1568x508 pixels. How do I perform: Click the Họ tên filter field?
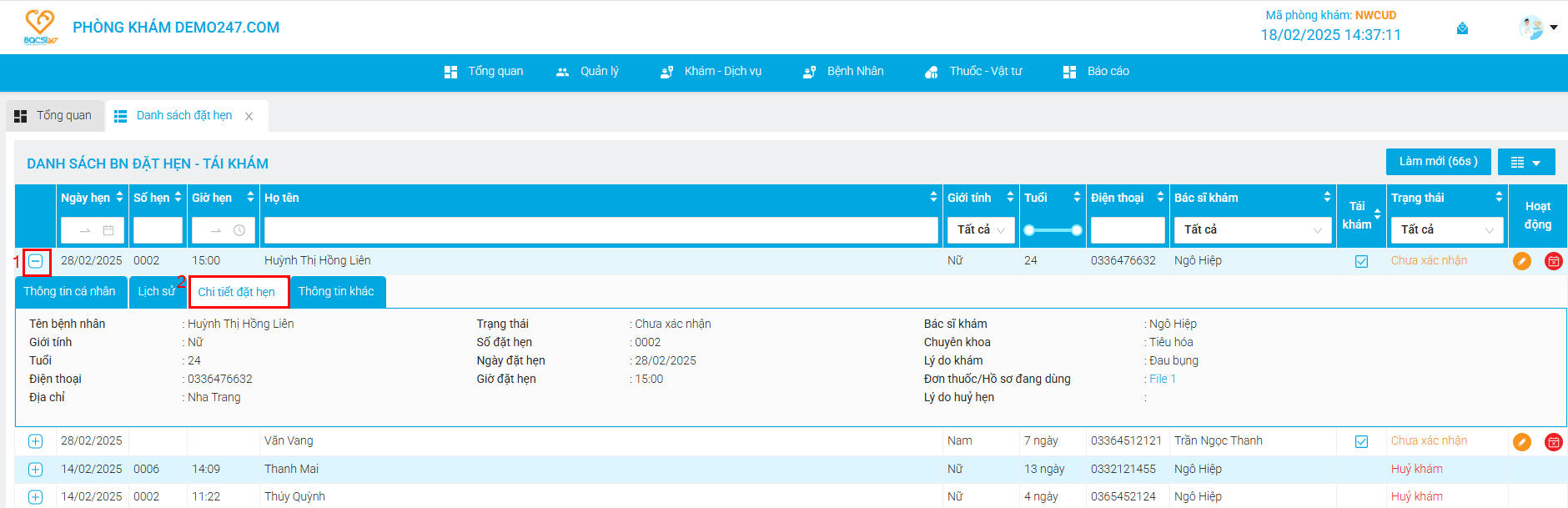601,230
